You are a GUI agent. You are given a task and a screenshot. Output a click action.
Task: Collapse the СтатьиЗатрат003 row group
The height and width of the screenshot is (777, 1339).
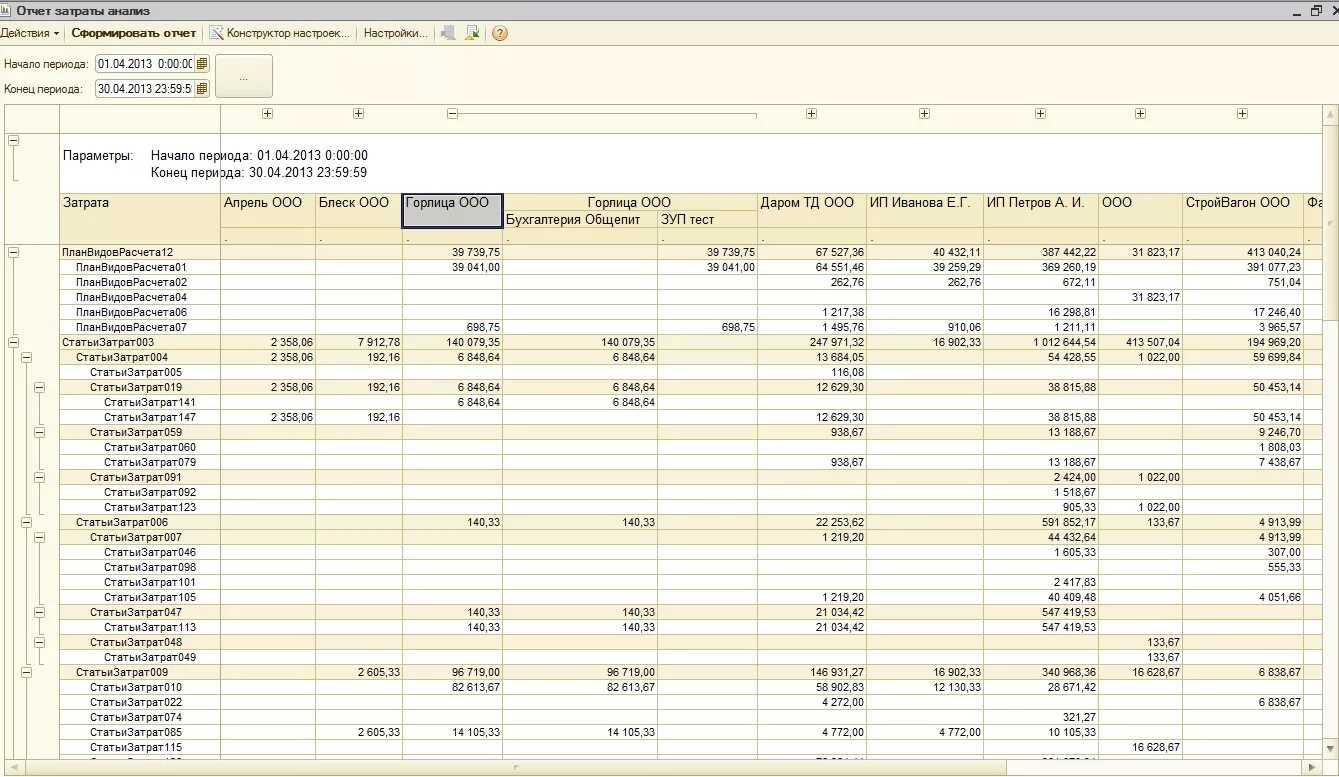pyautogui.click(x=13, y=342)
